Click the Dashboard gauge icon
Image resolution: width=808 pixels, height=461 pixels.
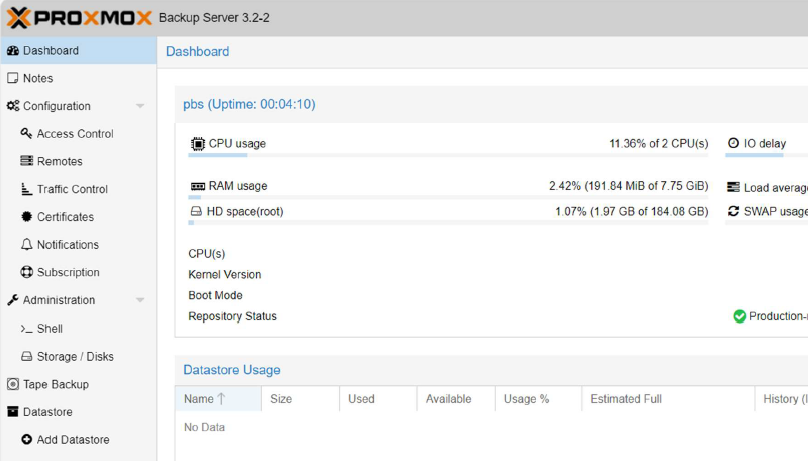tap(13, 50)
